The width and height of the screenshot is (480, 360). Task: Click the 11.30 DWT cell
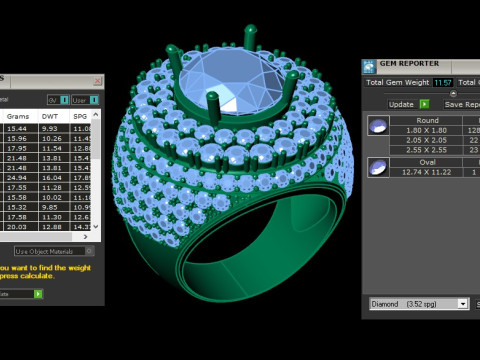[x=54, y=217]
